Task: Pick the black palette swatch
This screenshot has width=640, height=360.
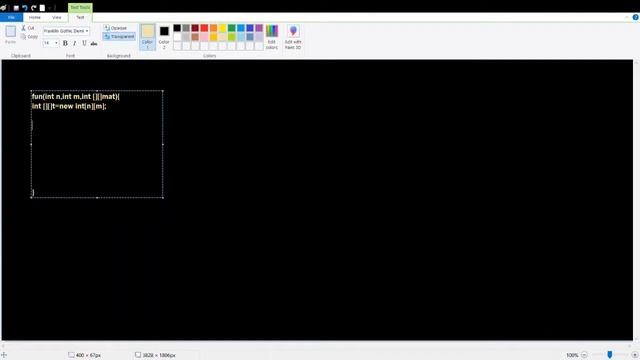Action: tap(177, 28)
